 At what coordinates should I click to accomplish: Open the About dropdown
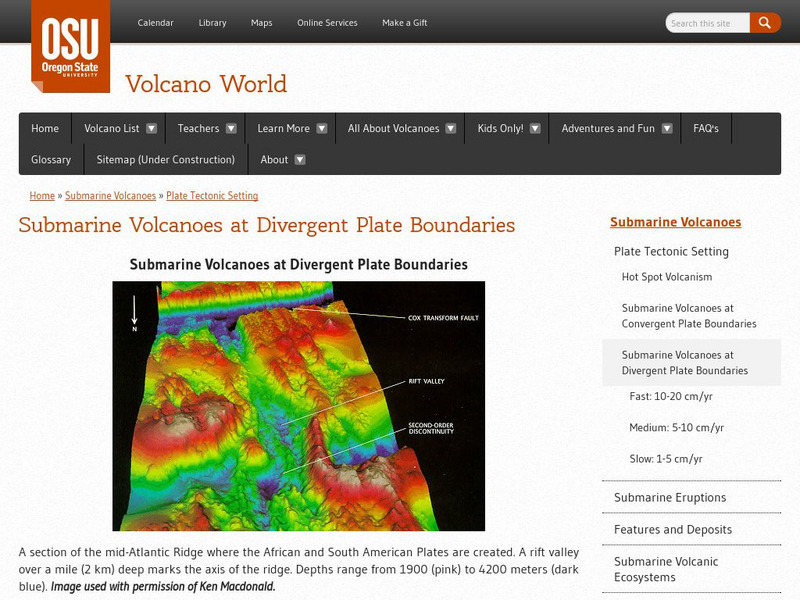(x=275, y=159)
